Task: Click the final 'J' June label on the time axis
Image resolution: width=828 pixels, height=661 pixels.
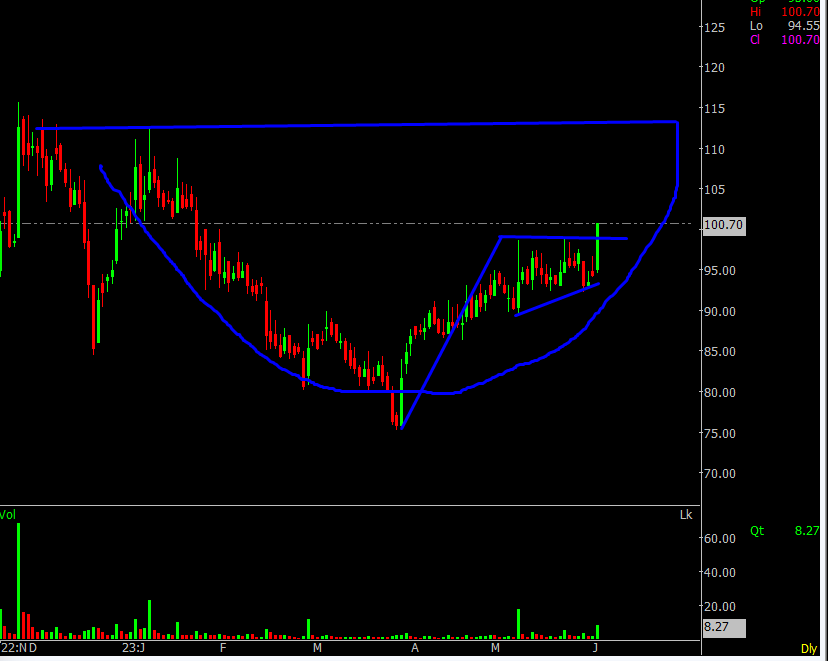Action: click(x=595, y=648)
